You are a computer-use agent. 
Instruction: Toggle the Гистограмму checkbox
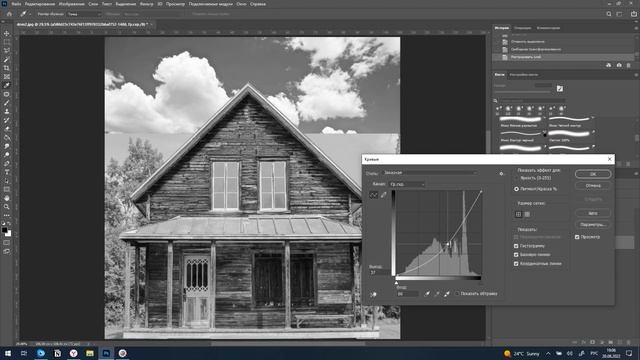pos(516,246)
